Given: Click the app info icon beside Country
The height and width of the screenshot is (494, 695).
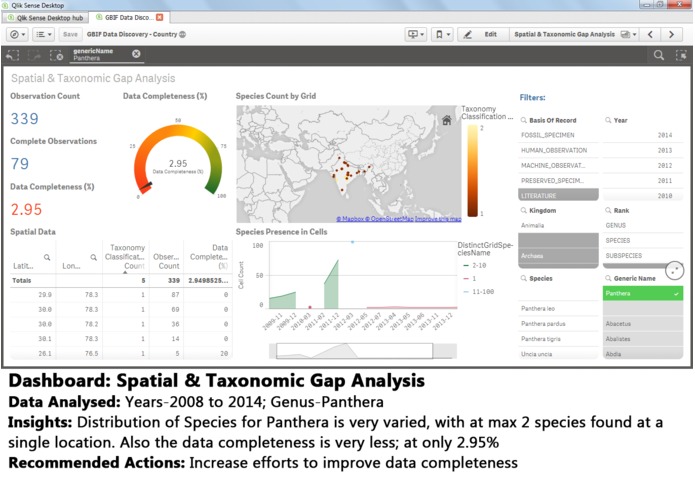Looking at the screenshot, I should (x=182, y=35).
